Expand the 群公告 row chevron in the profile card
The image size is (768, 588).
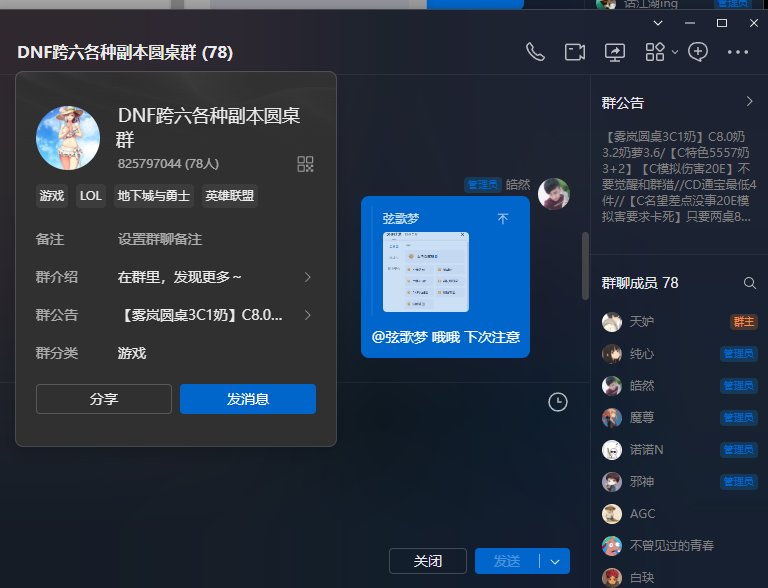308,315
